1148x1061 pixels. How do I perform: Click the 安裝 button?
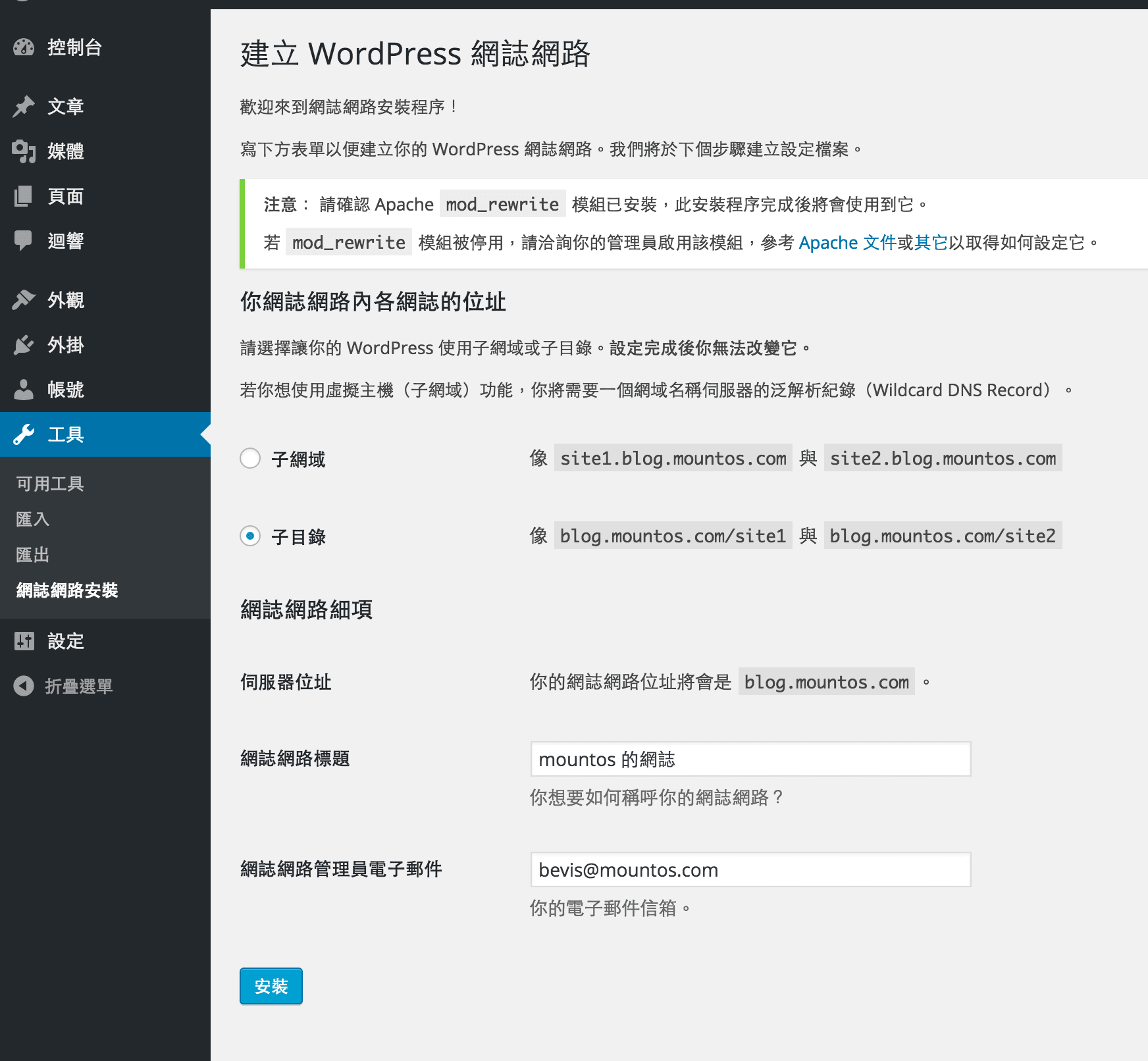click(271, 986)
